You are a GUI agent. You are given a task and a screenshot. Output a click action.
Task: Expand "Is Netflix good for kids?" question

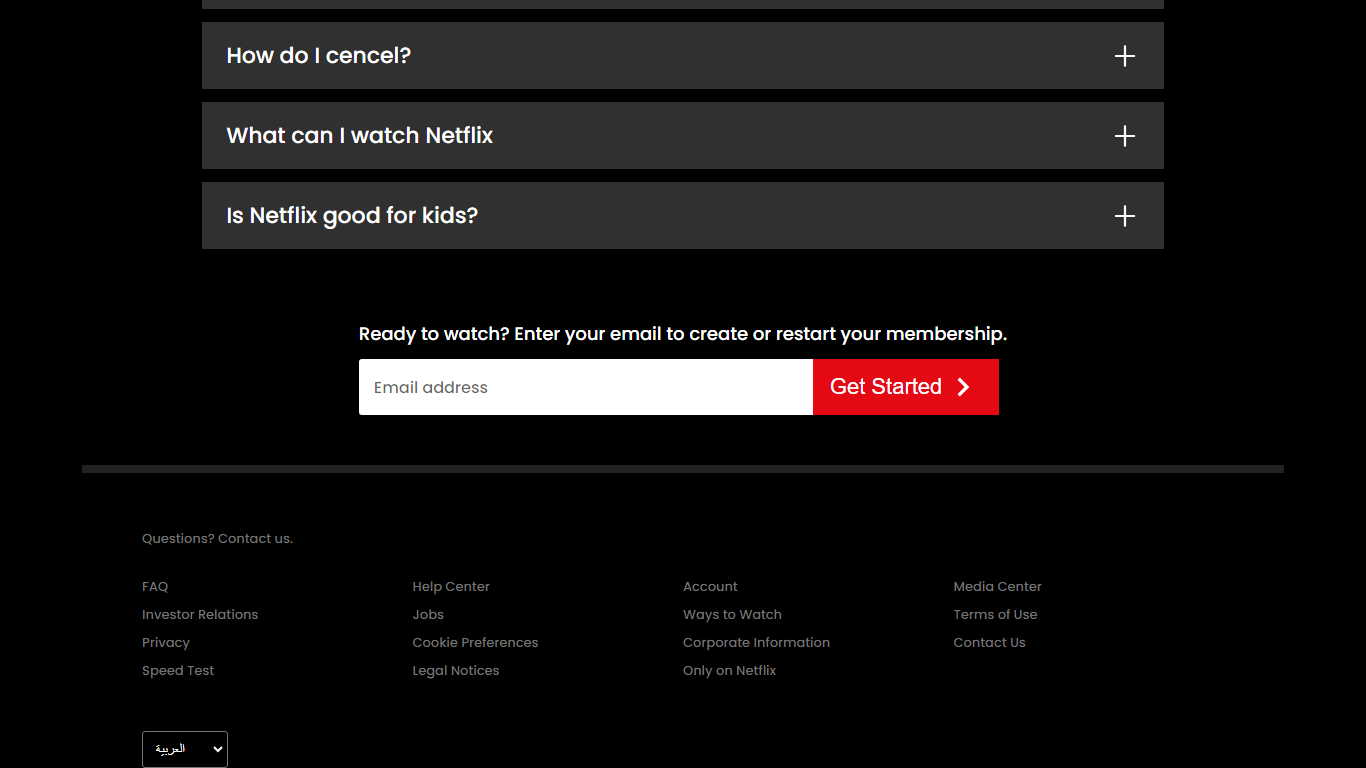(683, 216)
